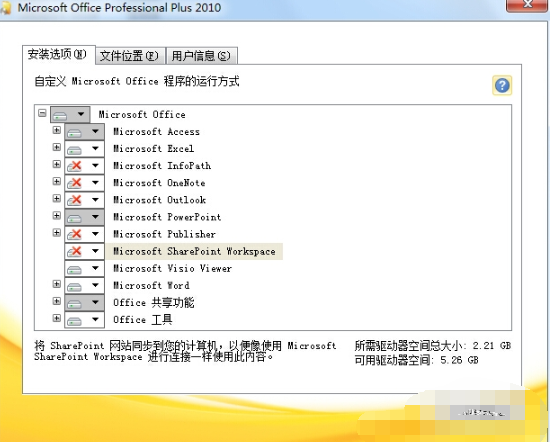The width and height of the screenshot is (550, 442).
Task: Click the drive icon beside Microsoft Office root
Action: point(60,116)
